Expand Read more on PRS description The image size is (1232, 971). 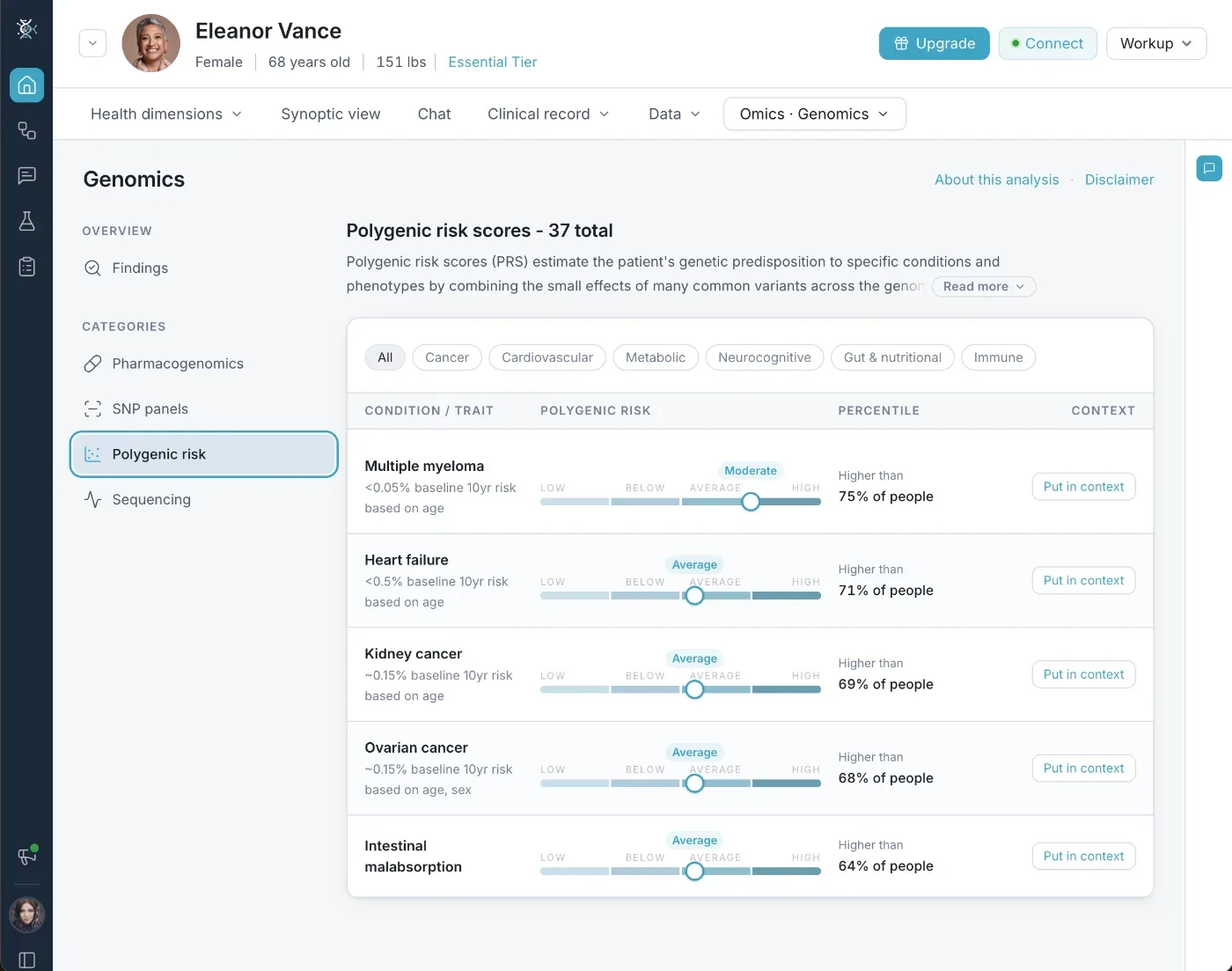tap(983, 287)
